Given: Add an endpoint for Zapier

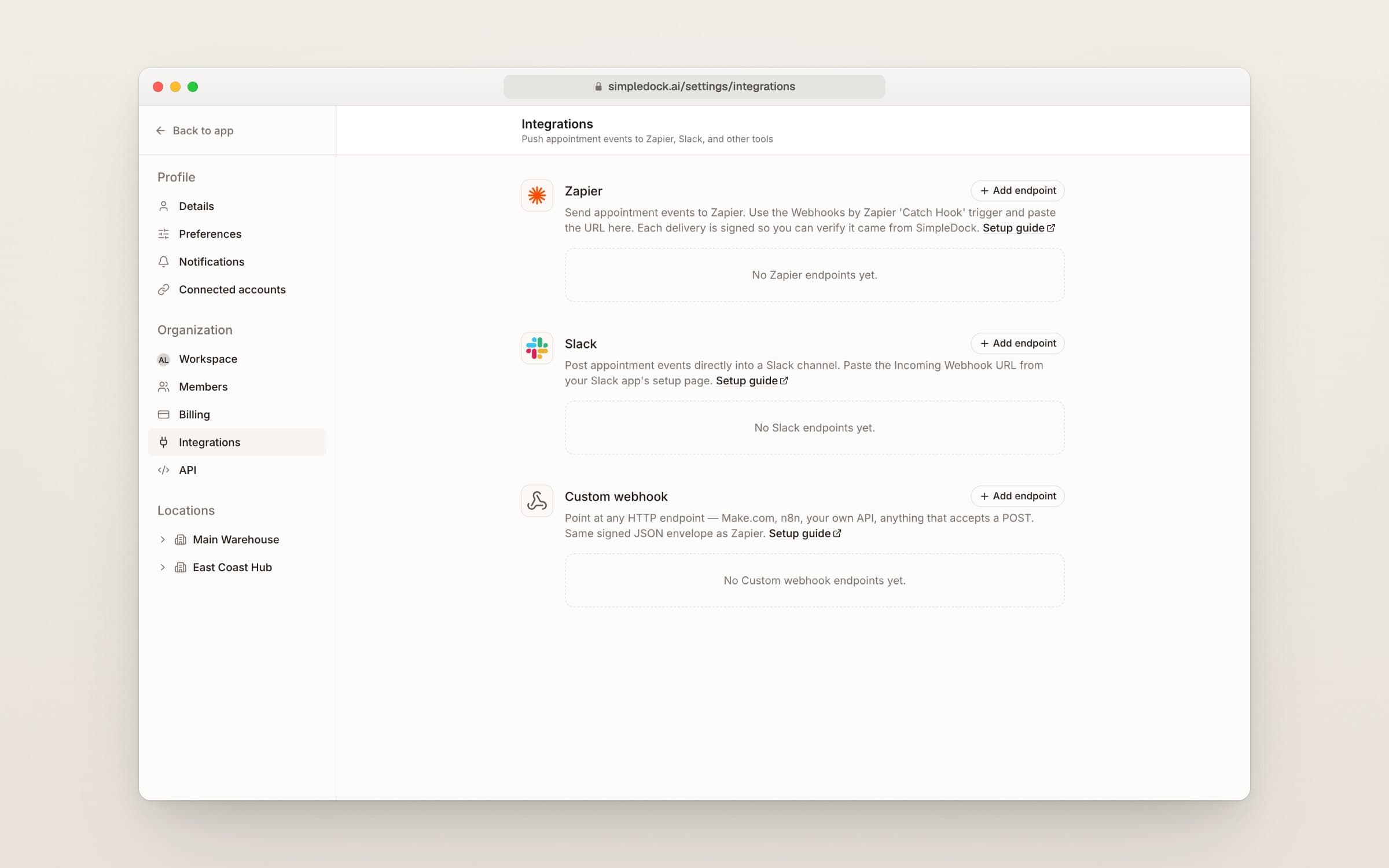Looking at the screenshot, I should [1017, 191].
